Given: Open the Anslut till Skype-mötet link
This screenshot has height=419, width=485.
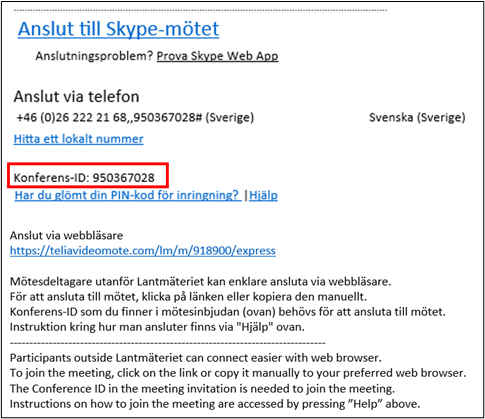Looking at the screenshot, I should tap(119, 29).
